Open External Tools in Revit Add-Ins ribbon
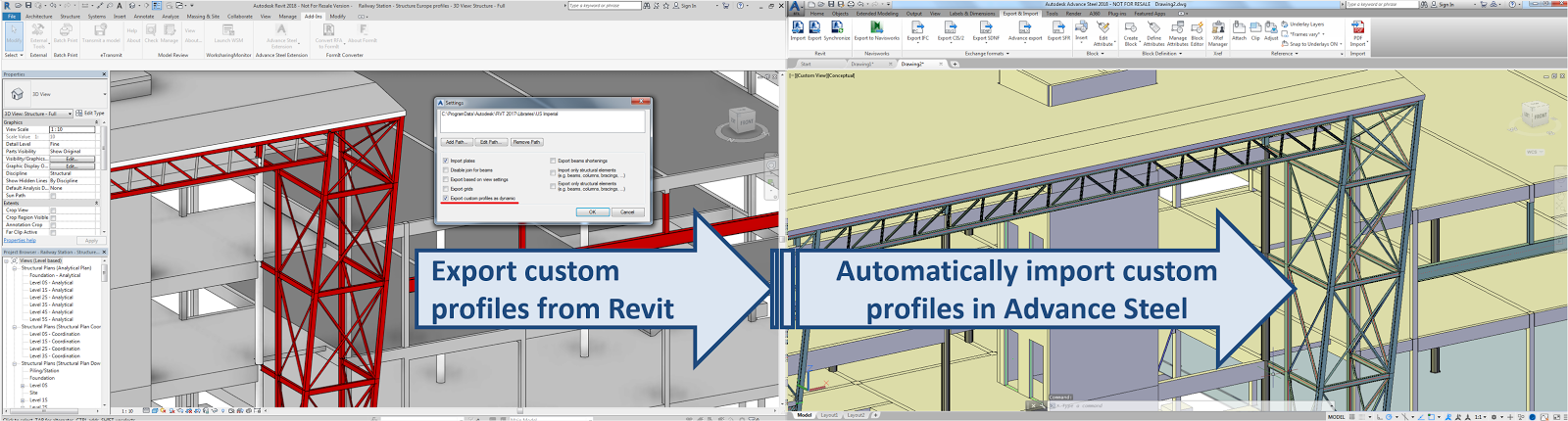 click(x=39, y=35)
